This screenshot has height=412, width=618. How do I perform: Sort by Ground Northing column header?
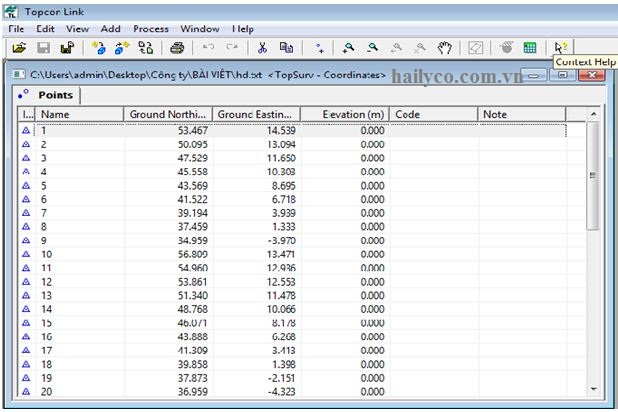(x=168, y=114)
